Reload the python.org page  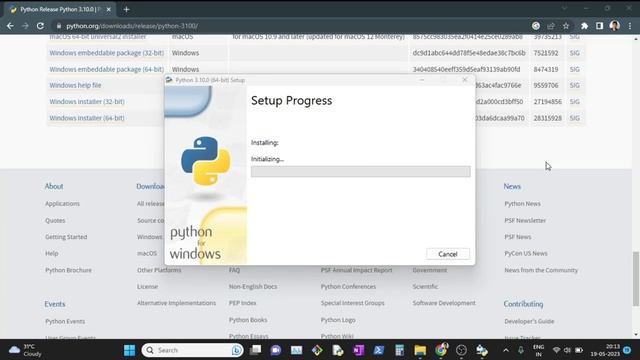(x=40, y=26)
